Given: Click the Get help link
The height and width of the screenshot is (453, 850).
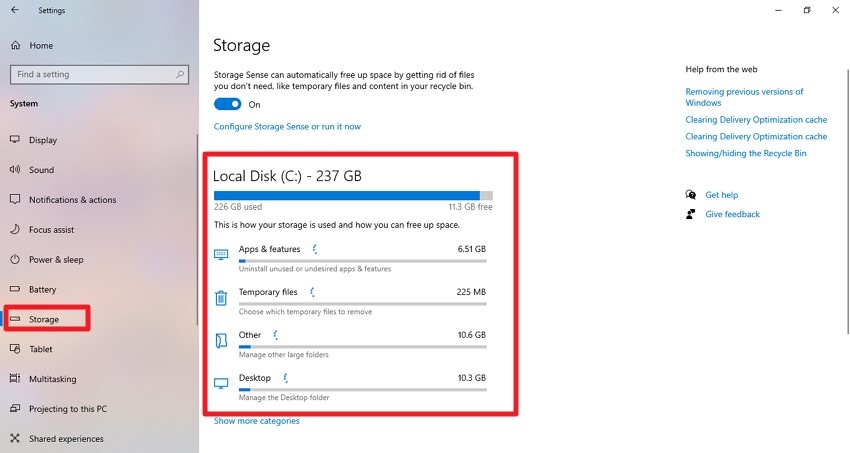Looking at the screenshot, I should (x=722, y=195).
